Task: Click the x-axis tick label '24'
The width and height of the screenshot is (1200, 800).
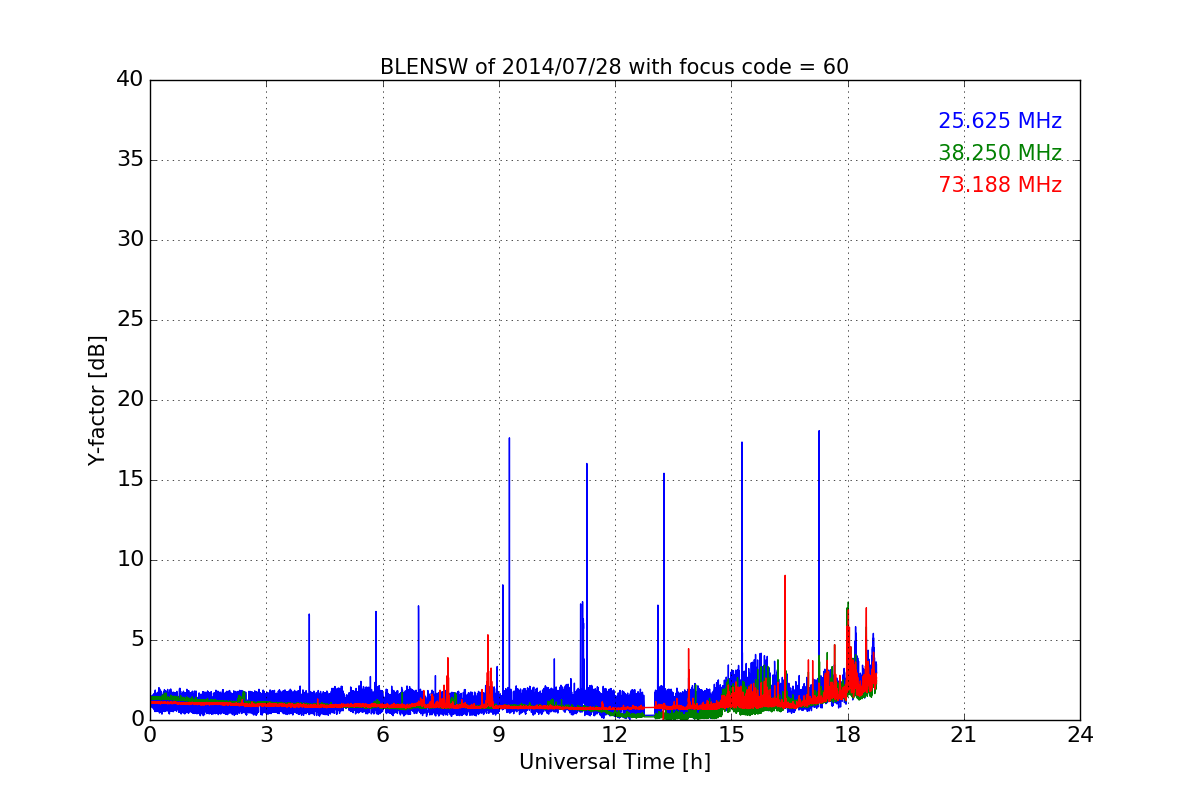Action: click(1080, 735)
